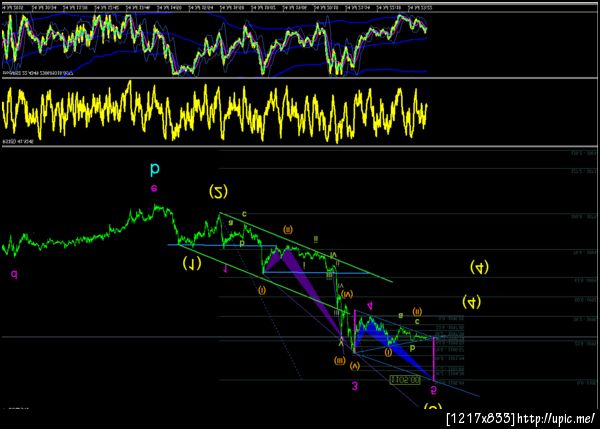Click the large cyan wave label above the price peak
This screenshot has width=600, height=429.
pyautogui.click(x=155, y=169)
